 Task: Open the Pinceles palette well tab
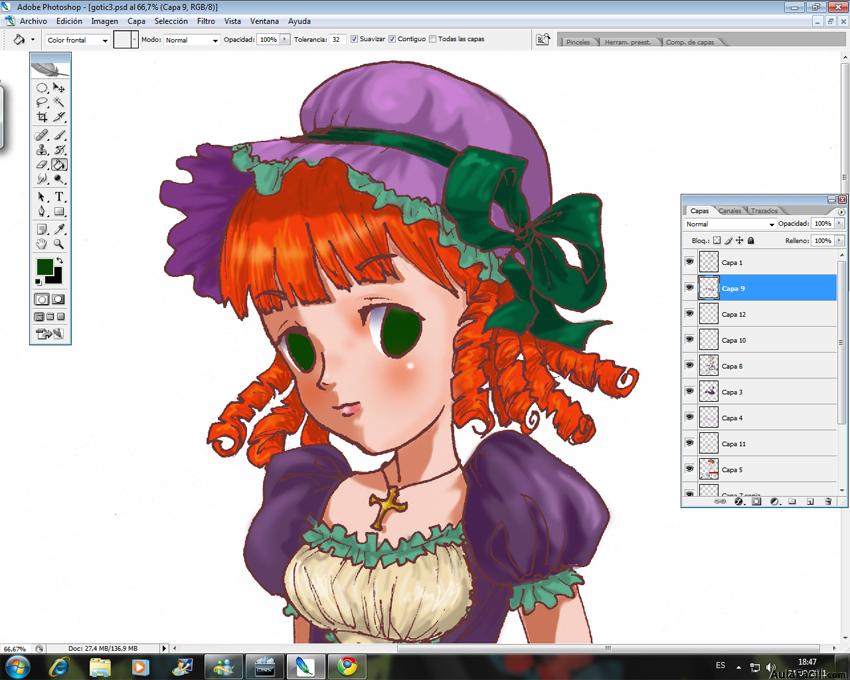tap(578, 42)
